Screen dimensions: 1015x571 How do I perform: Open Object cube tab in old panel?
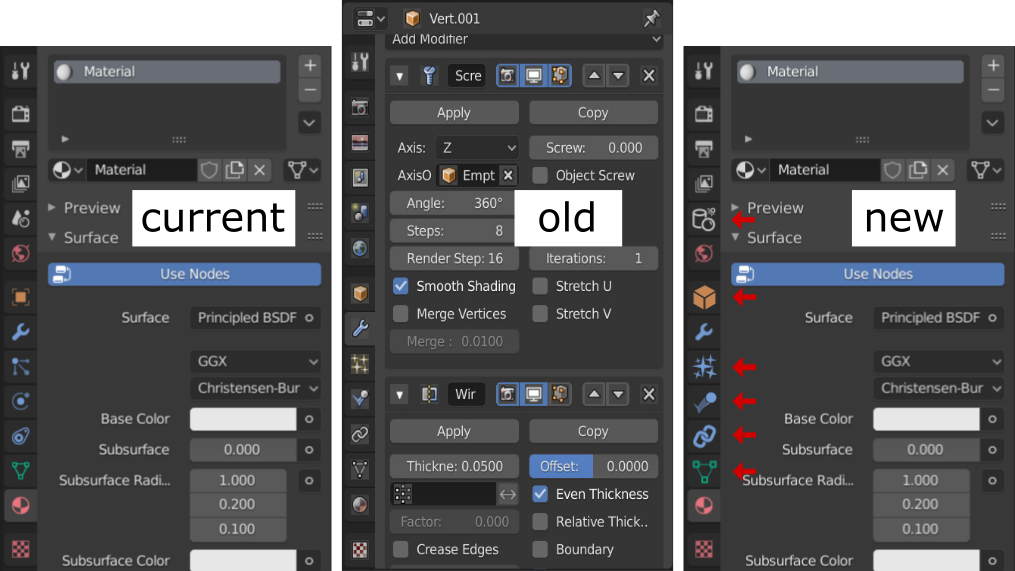(360, 293)
